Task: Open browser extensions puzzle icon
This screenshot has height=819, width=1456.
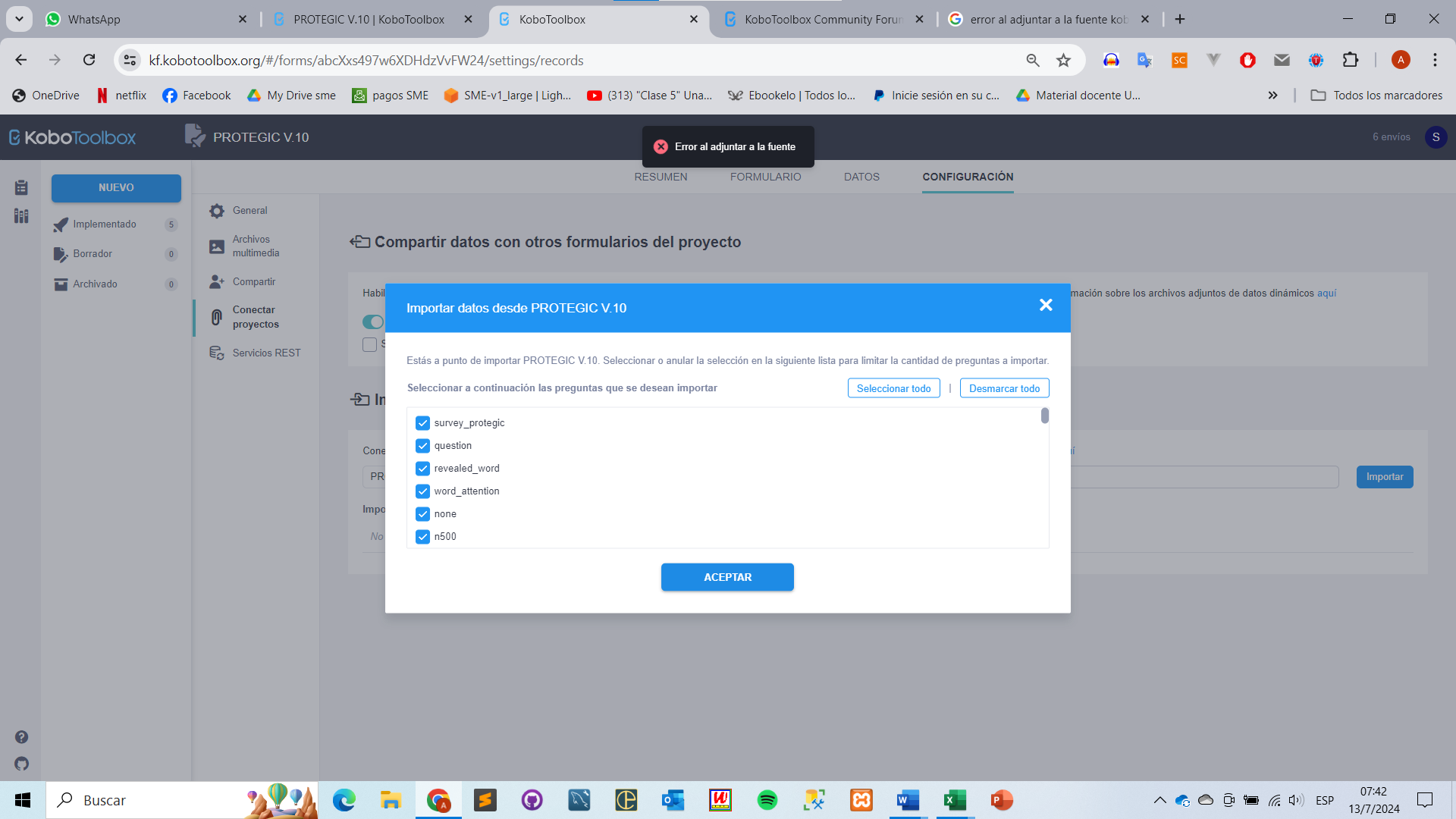Action: point(1350,61)
